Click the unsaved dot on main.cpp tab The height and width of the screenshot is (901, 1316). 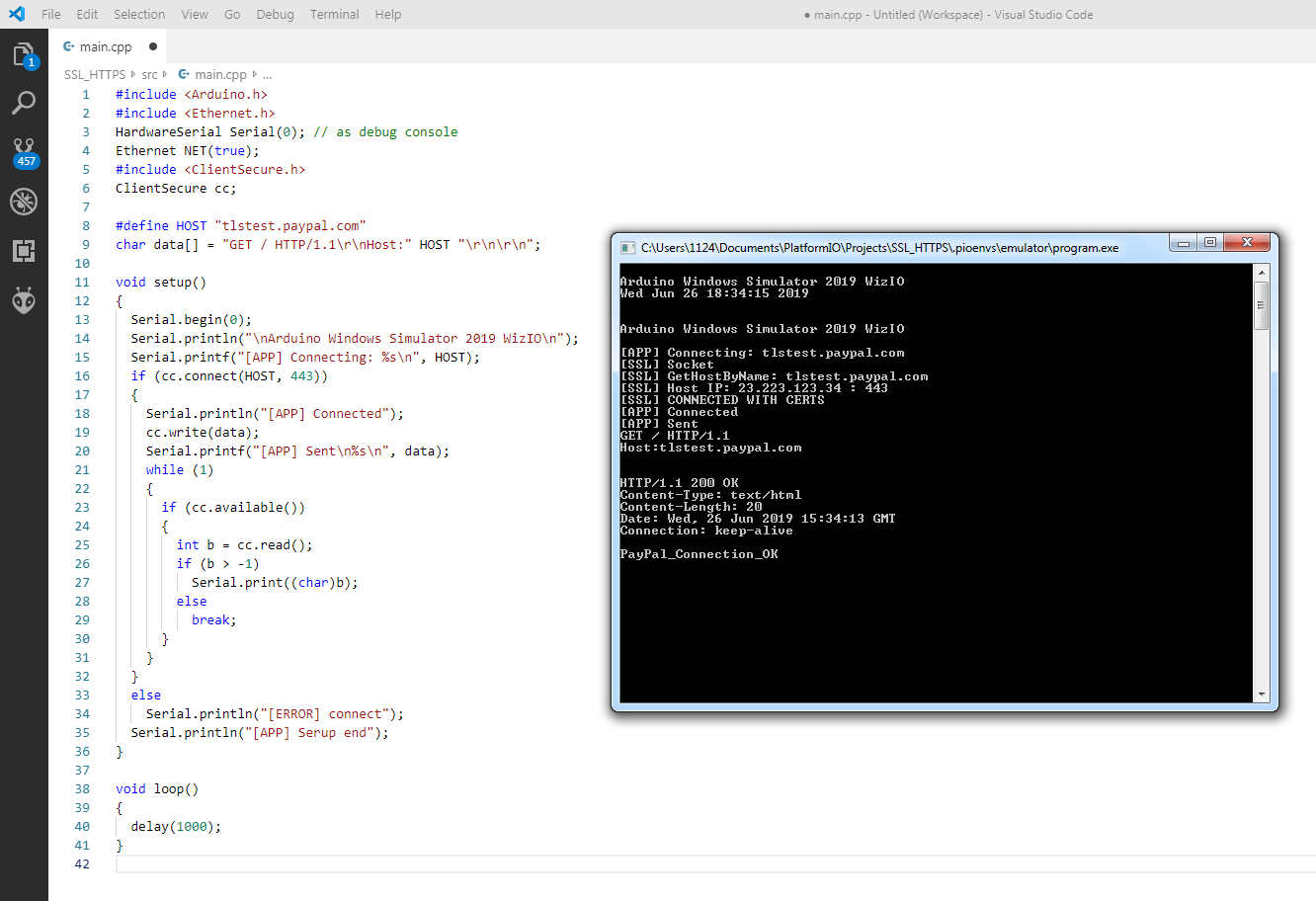click(153, 46)
